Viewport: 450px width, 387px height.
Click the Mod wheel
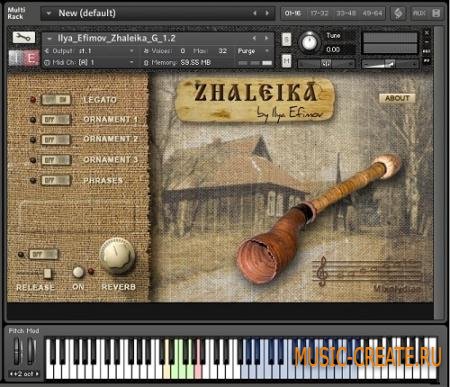click(x=31, y=351)
